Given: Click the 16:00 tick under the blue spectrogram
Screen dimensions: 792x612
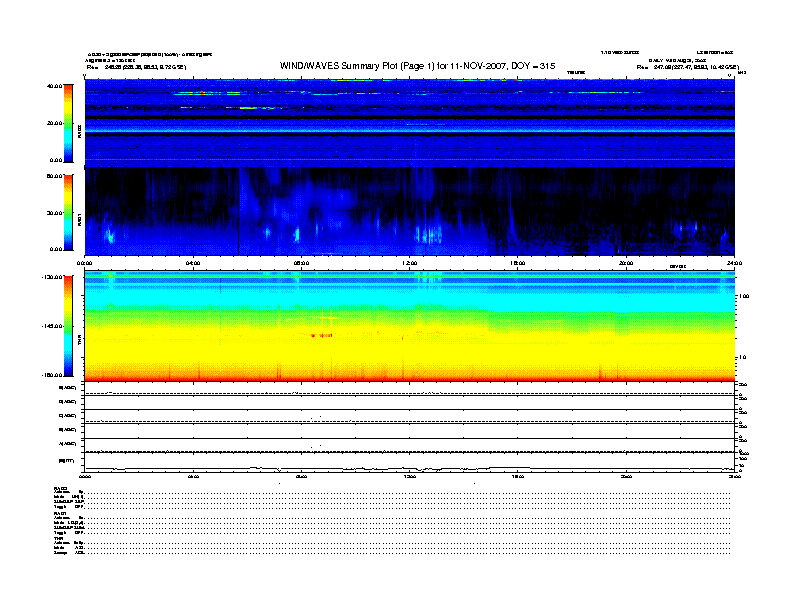Looking at the screenshot, I should [x=518, y=263].
